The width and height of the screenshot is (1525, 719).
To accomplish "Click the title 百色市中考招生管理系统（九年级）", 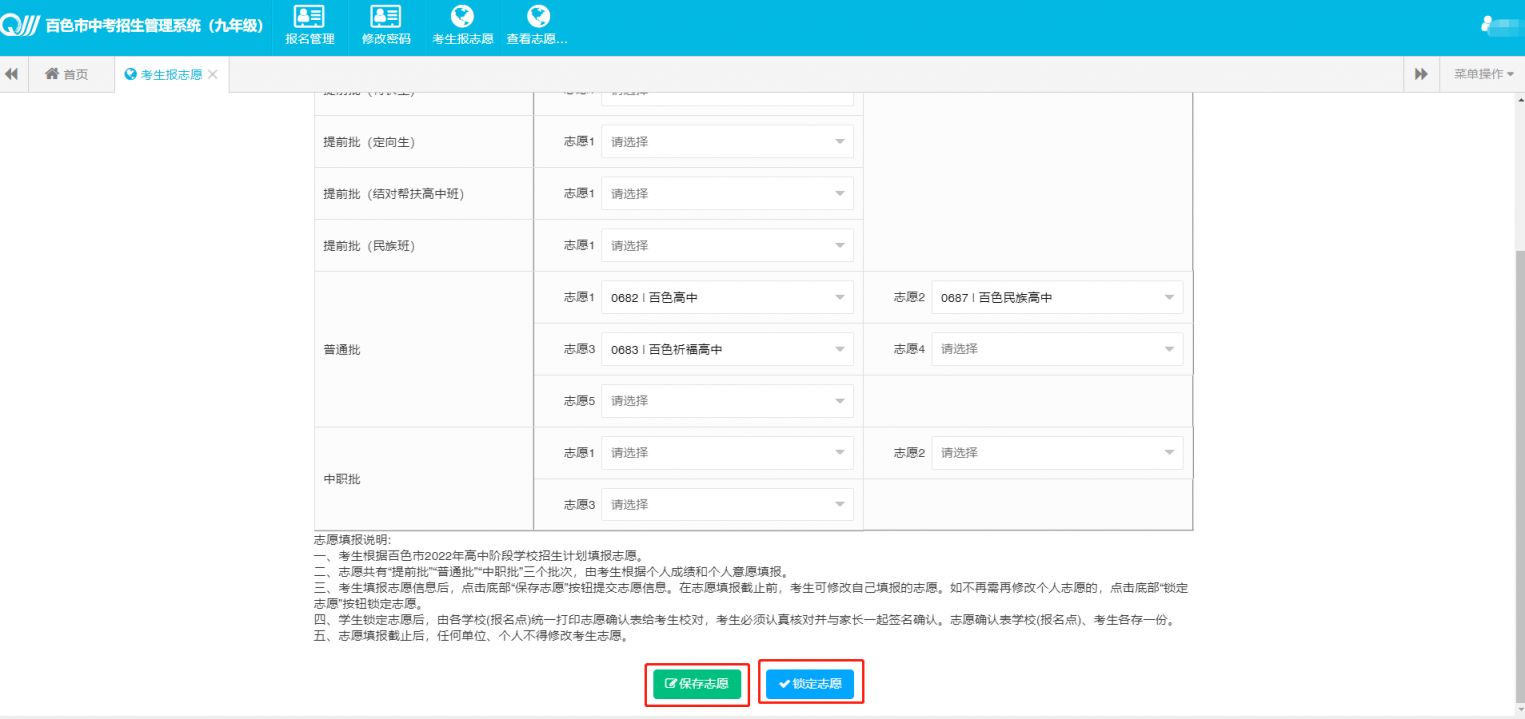I will point(155,26).
